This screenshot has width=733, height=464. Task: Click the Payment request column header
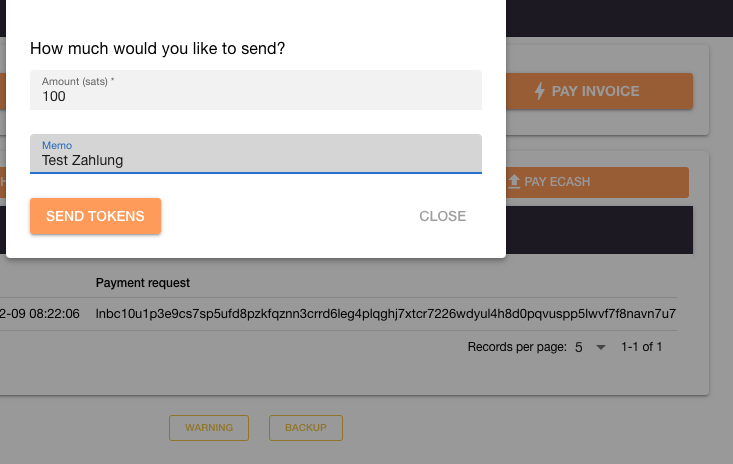[x=143, y=283]
